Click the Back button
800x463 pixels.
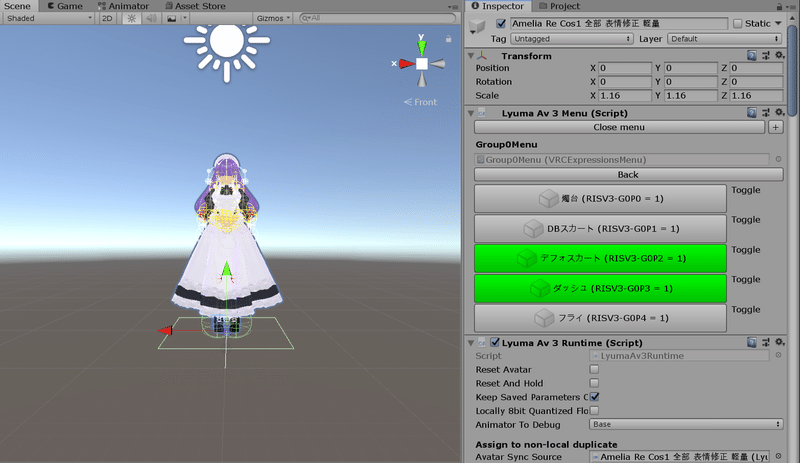(x=629, y=175)
